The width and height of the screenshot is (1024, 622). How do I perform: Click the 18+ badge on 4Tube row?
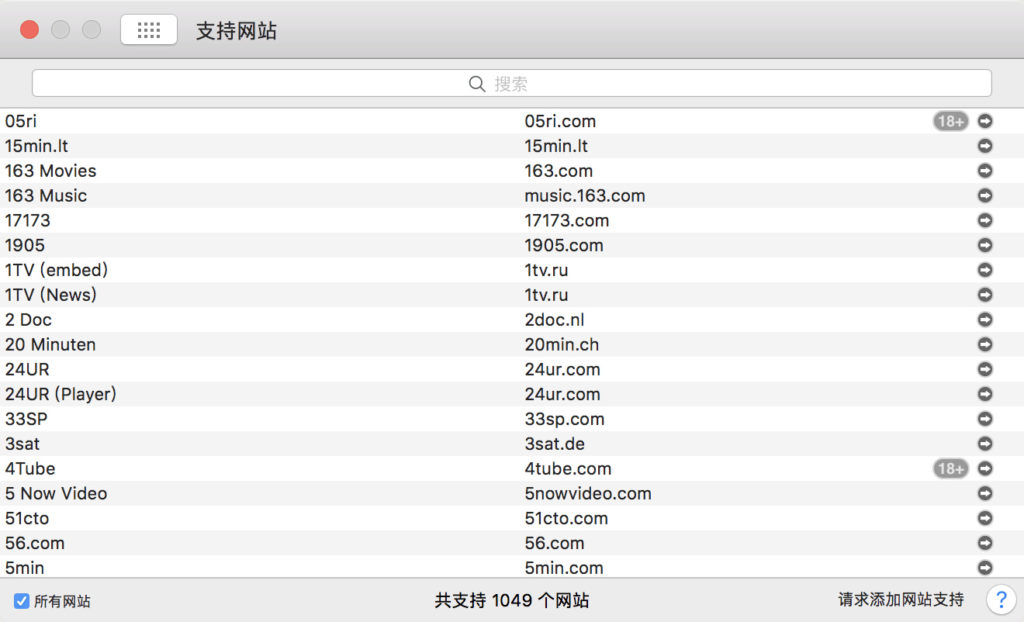pyautogui.click(x=950, y=468)
